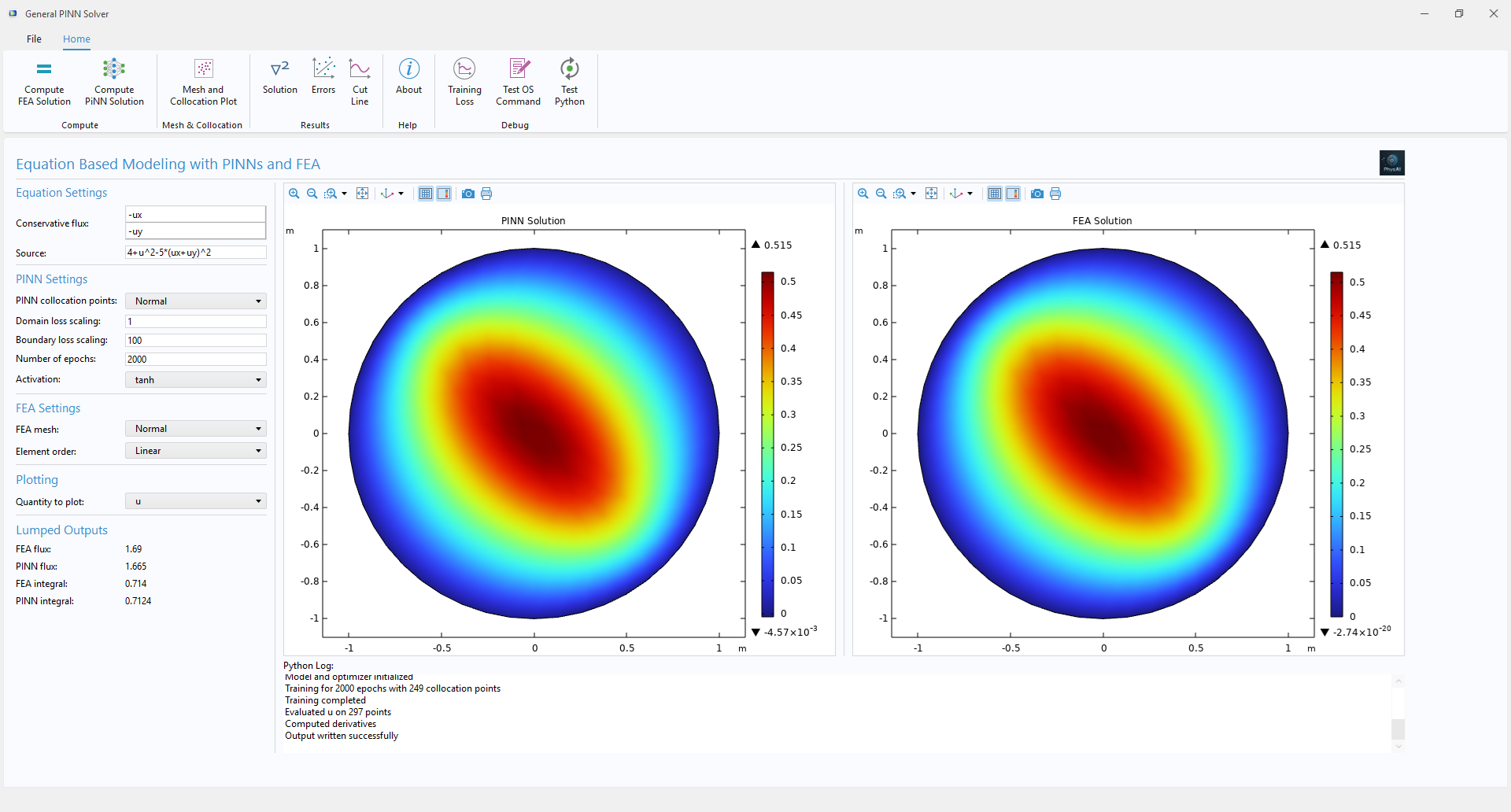Click Compute PiNN Solution

(x=113, y=81)
